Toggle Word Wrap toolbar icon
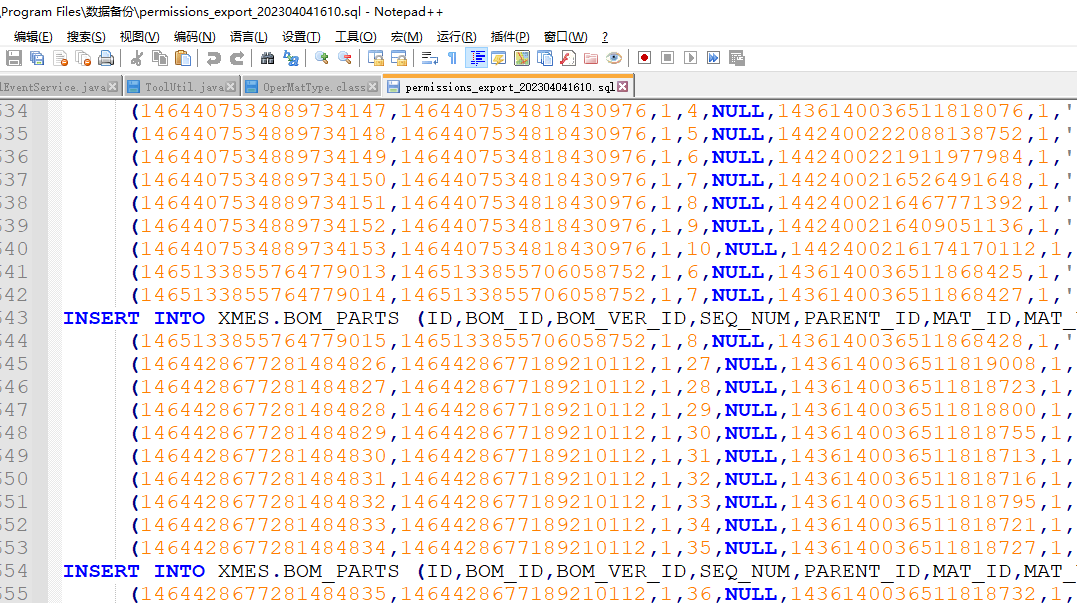 coord(429,58)
